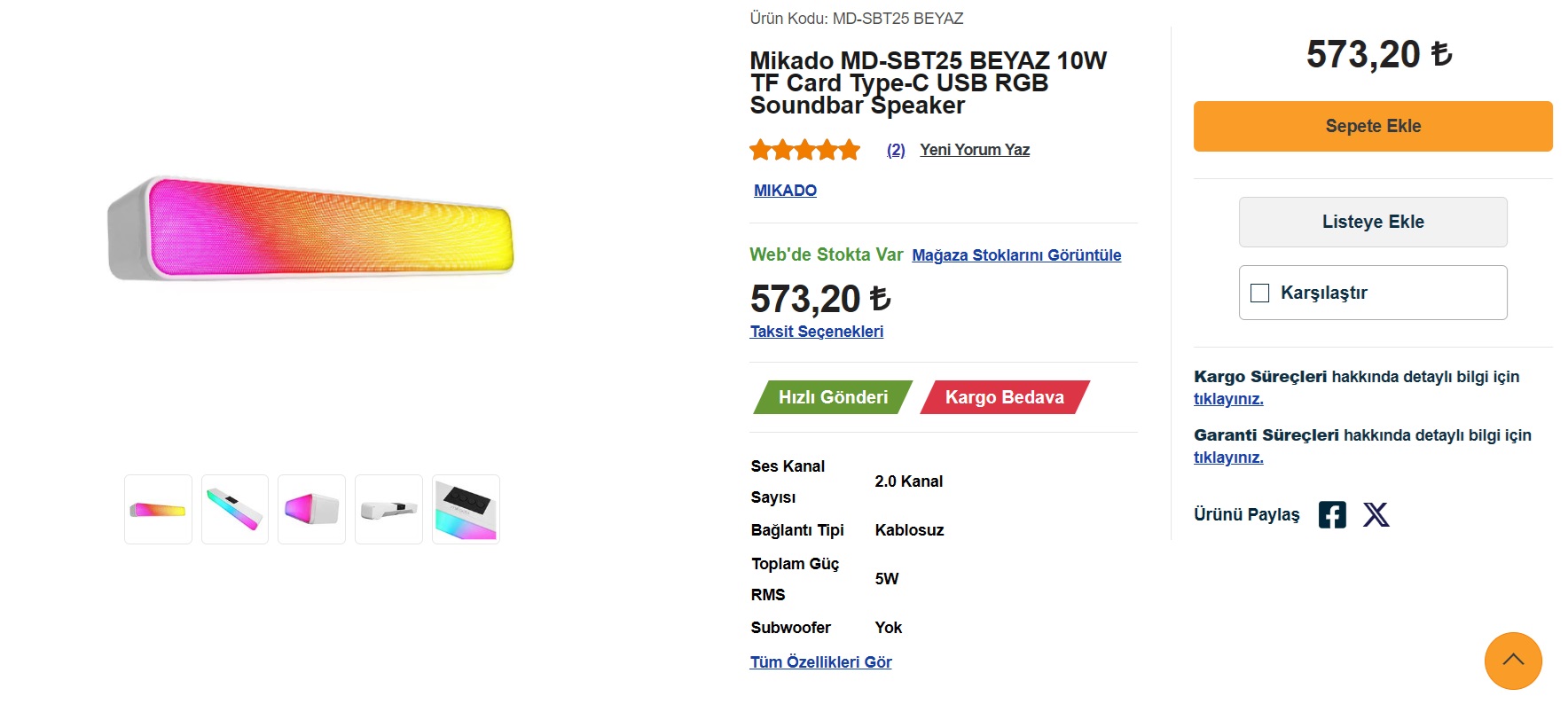The width and height of the screenshot is (1568, 712).
Task: Open Taksit Seçenekleri installment options
Action: point(816,332)
